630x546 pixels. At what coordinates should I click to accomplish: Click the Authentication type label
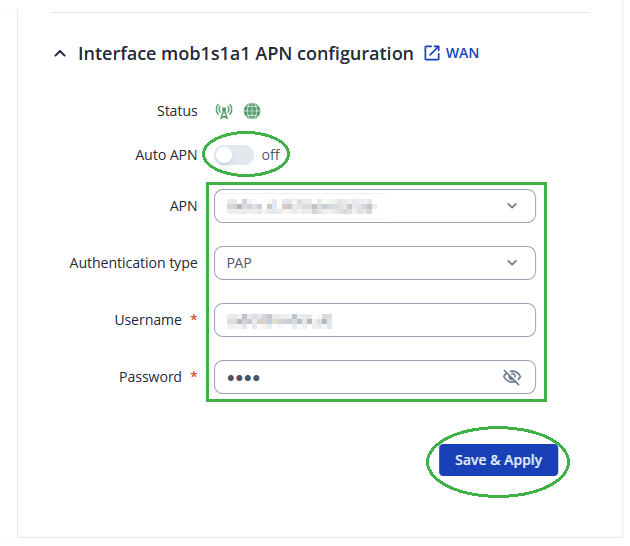pyautogui.click(x=133, y=263)
